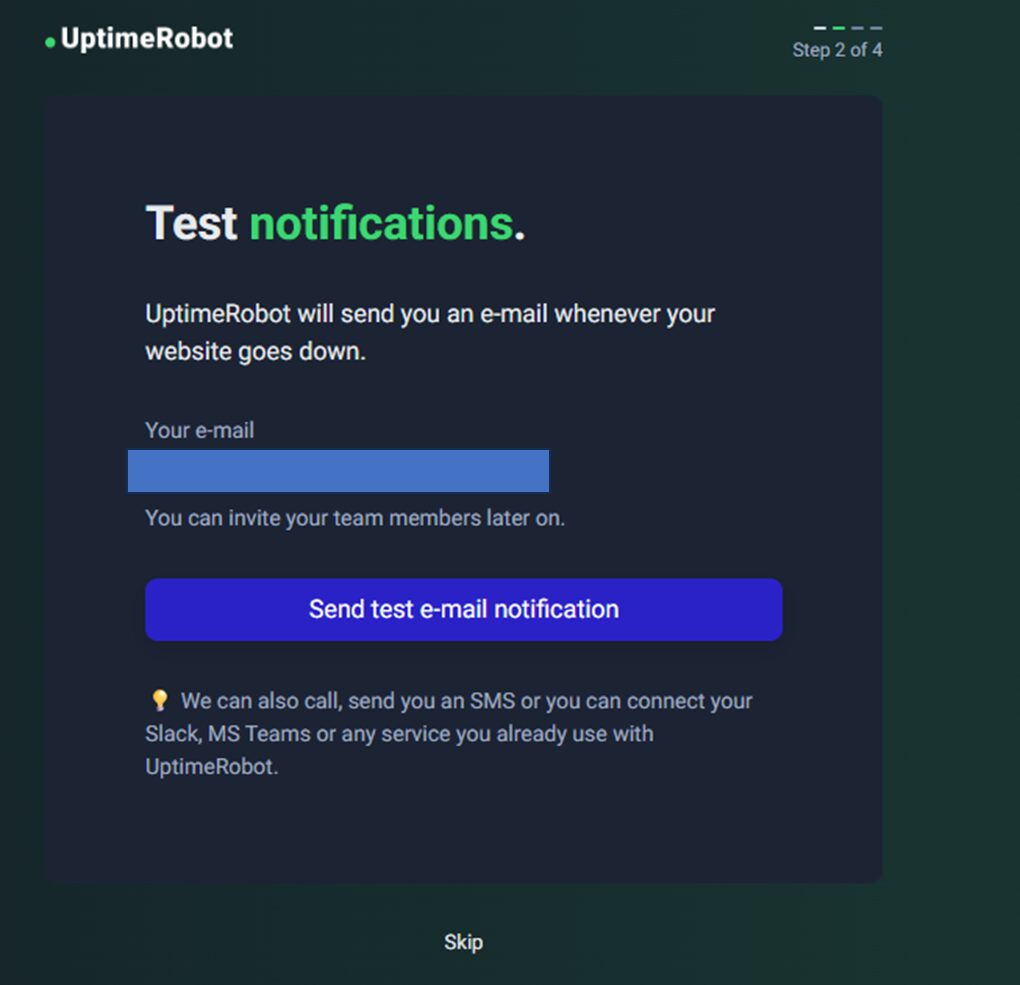The height and width of the screenshot is (985, 1020).
Task: Click the 'Step 2 of 4' label
Action: (x=839, y=50)
